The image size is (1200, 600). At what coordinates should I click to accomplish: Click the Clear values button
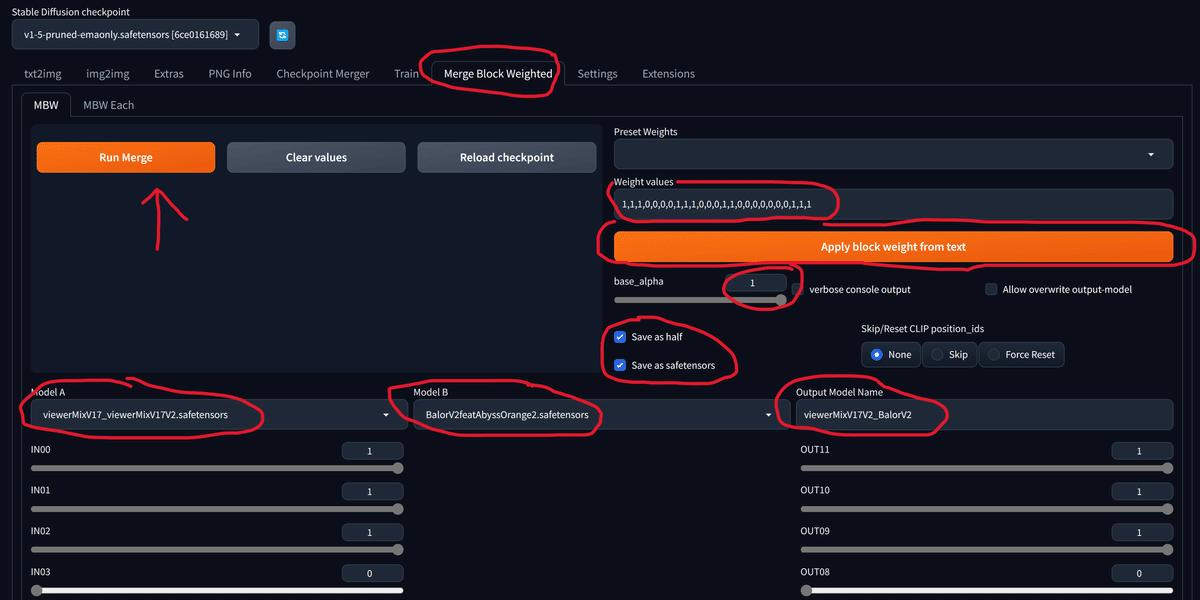(316, 157)
